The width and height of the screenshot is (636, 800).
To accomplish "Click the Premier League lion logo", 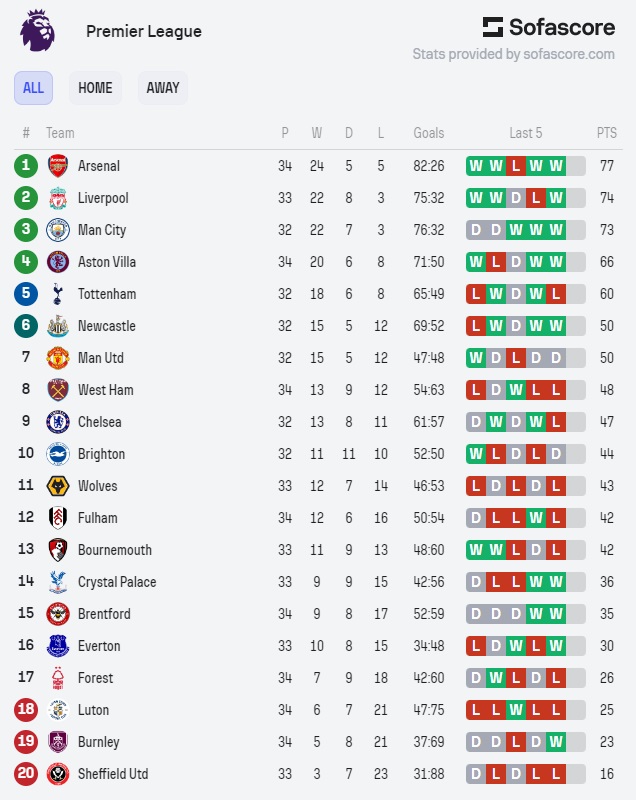I will click(37, 31).
